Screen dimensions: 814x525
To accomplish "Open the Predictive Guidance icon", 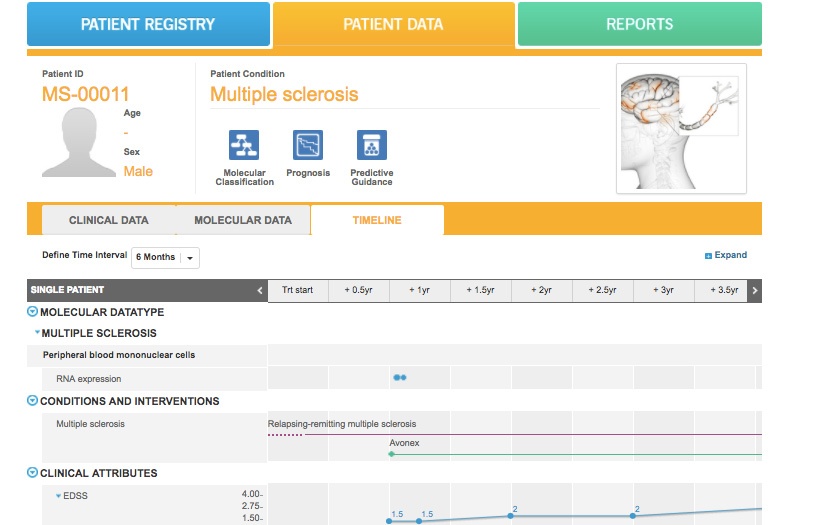I will 372,145.
